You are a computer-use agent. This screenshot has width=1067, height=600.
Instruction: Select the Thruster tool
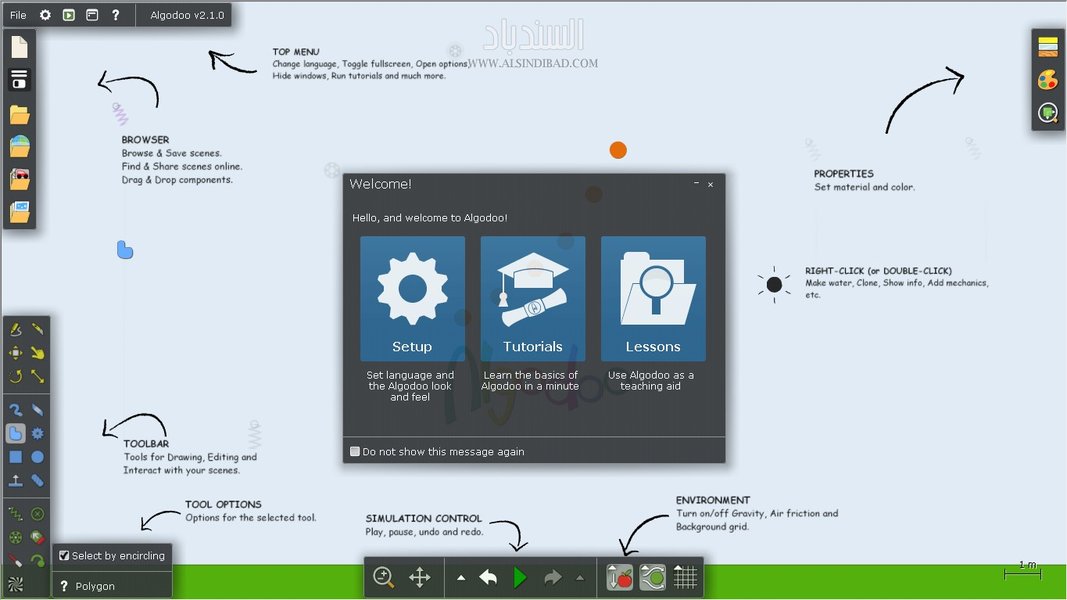(x=37, y=537)
